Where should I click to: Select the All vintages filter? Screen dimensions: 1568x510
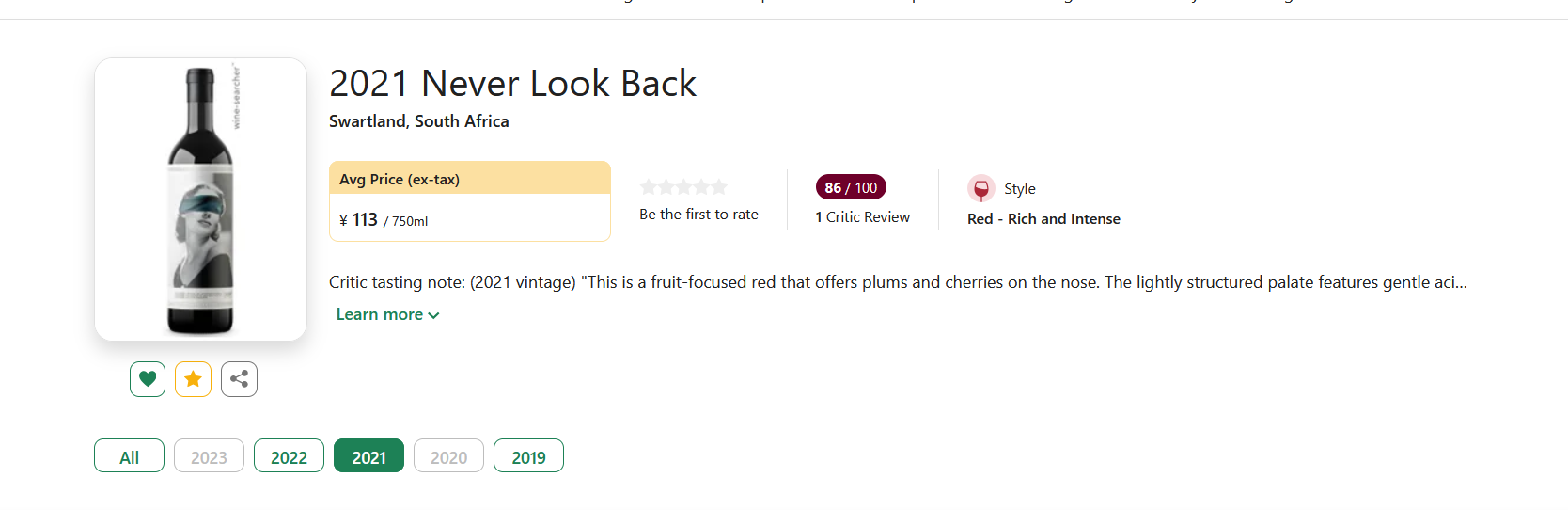click(x=129, y=455)
